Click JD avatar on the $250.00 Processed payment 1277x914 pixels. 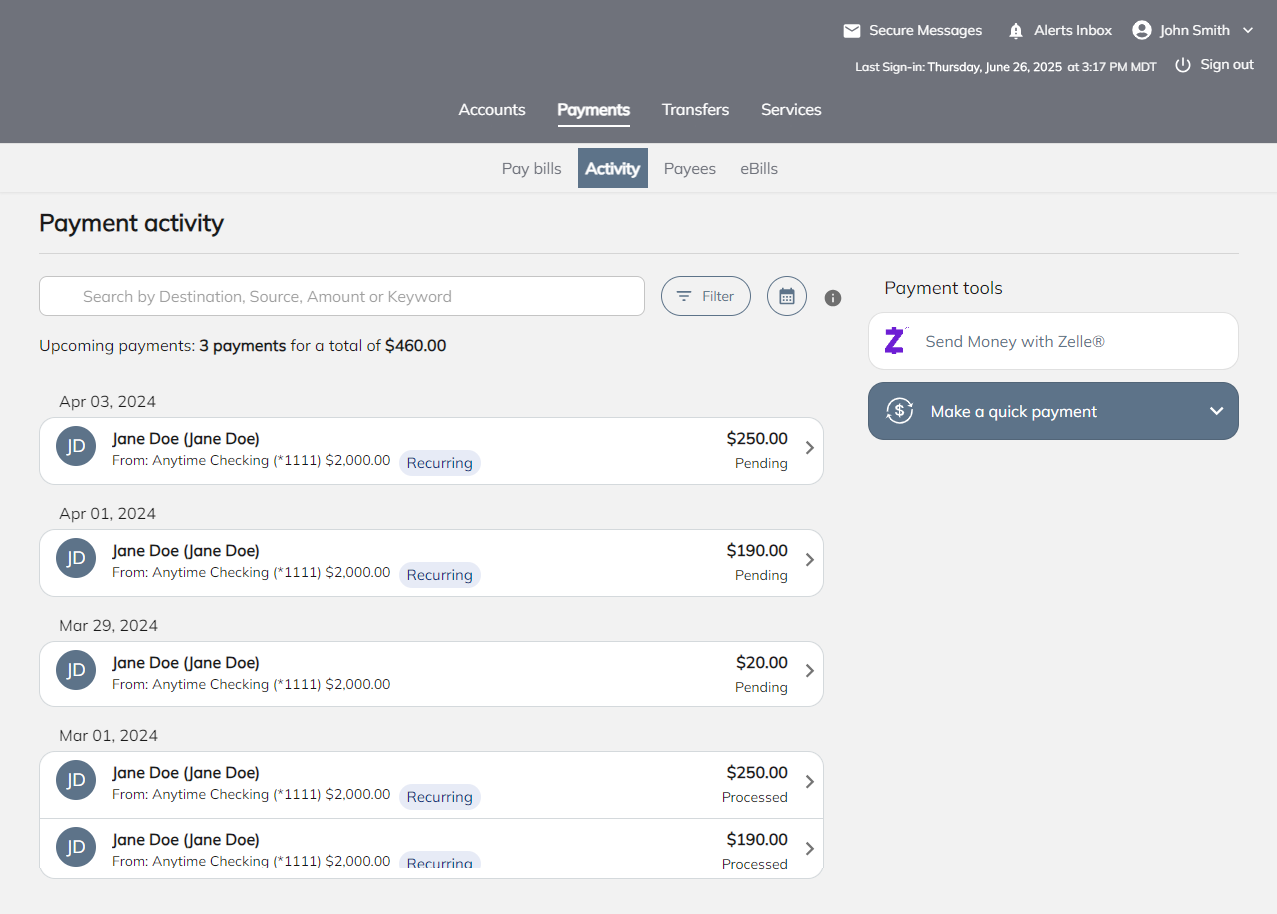76,781
